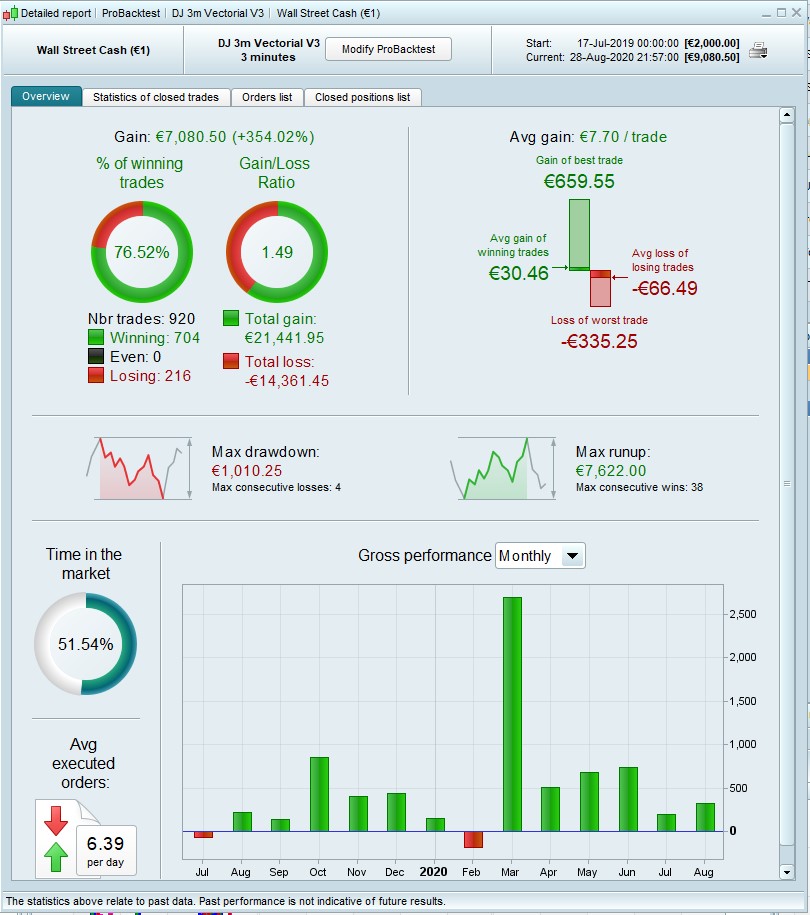
Task: Open the Closed positions list tab
Action: [362, 97]
